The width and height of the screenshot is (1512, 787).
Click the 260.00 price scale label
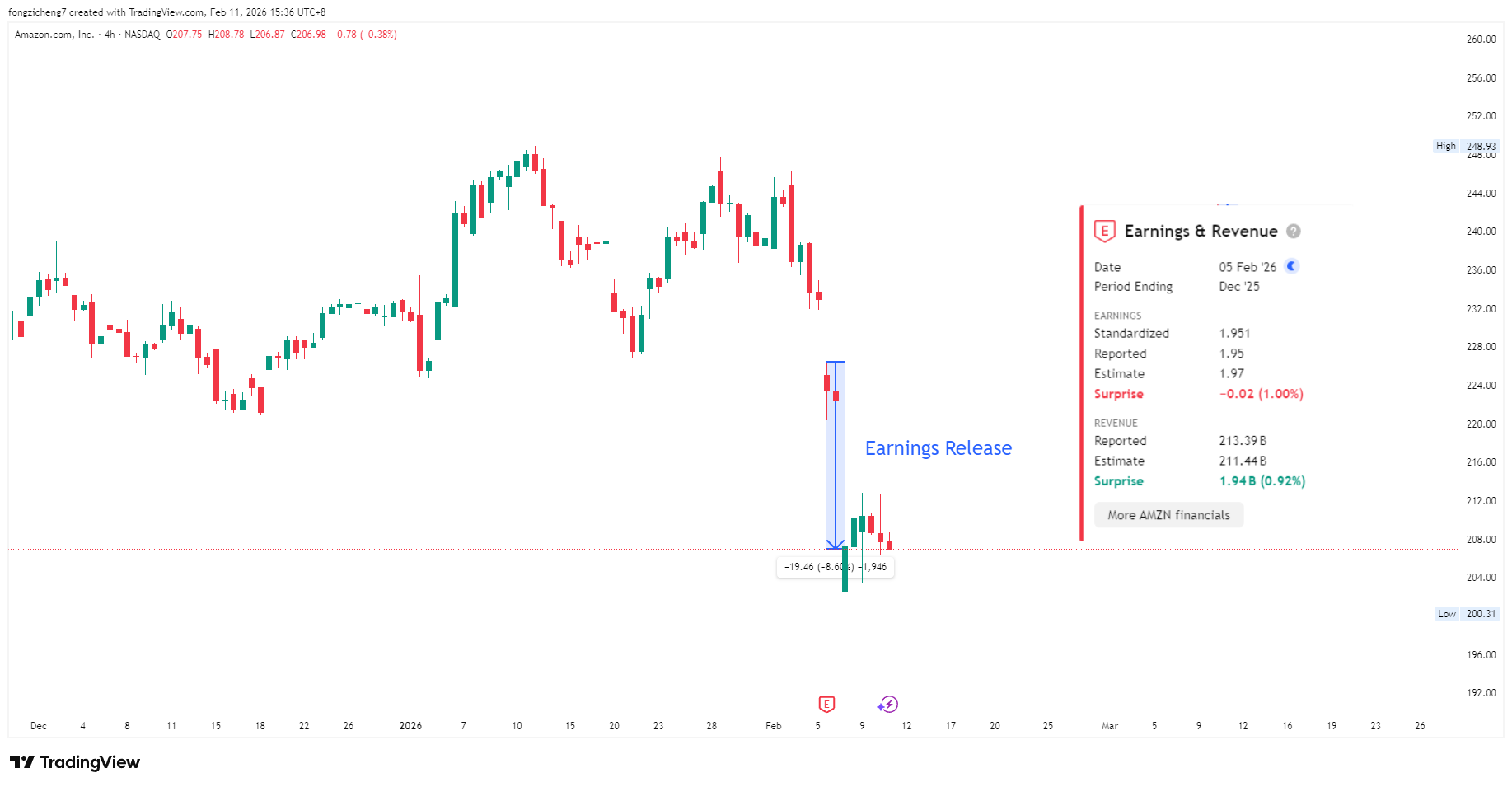pyautogui.click(x=1481, y=40)
